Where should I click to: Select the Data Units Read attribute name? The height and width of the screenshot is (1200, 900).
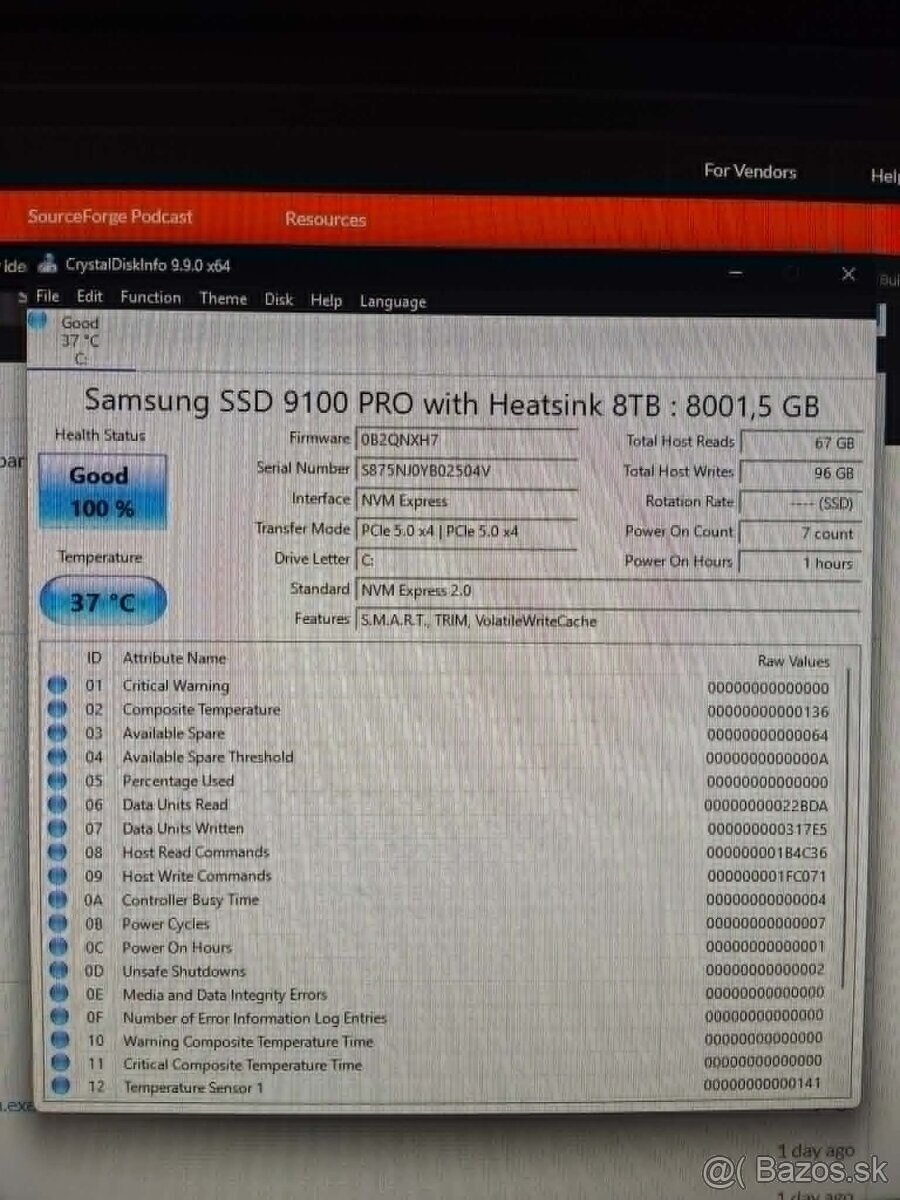coord(175,805)
